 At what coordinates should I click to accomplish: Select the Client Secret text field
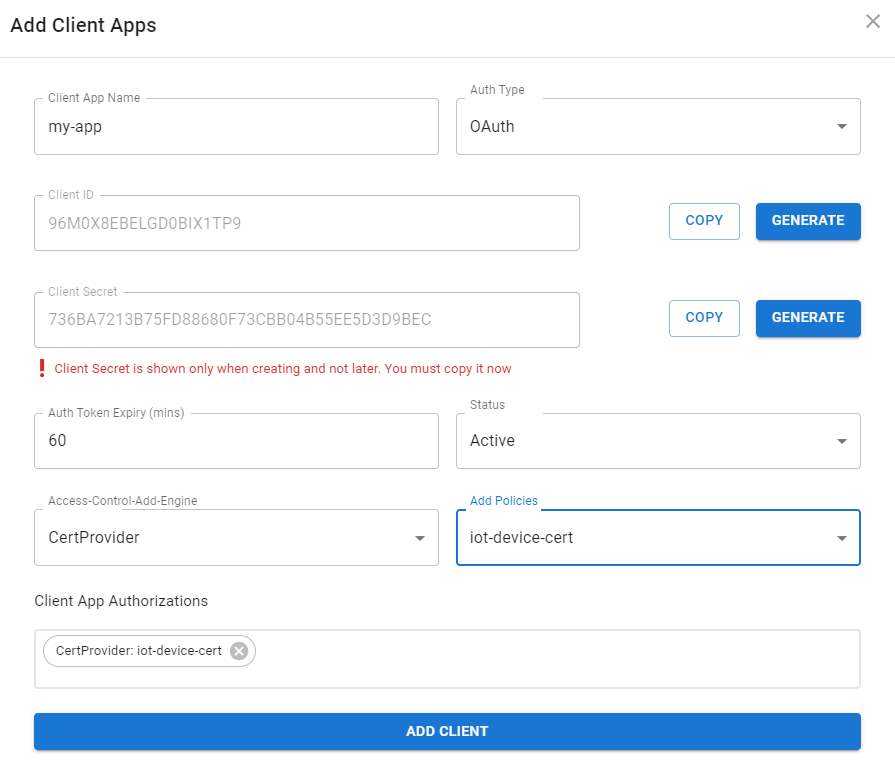click(306, 320)
